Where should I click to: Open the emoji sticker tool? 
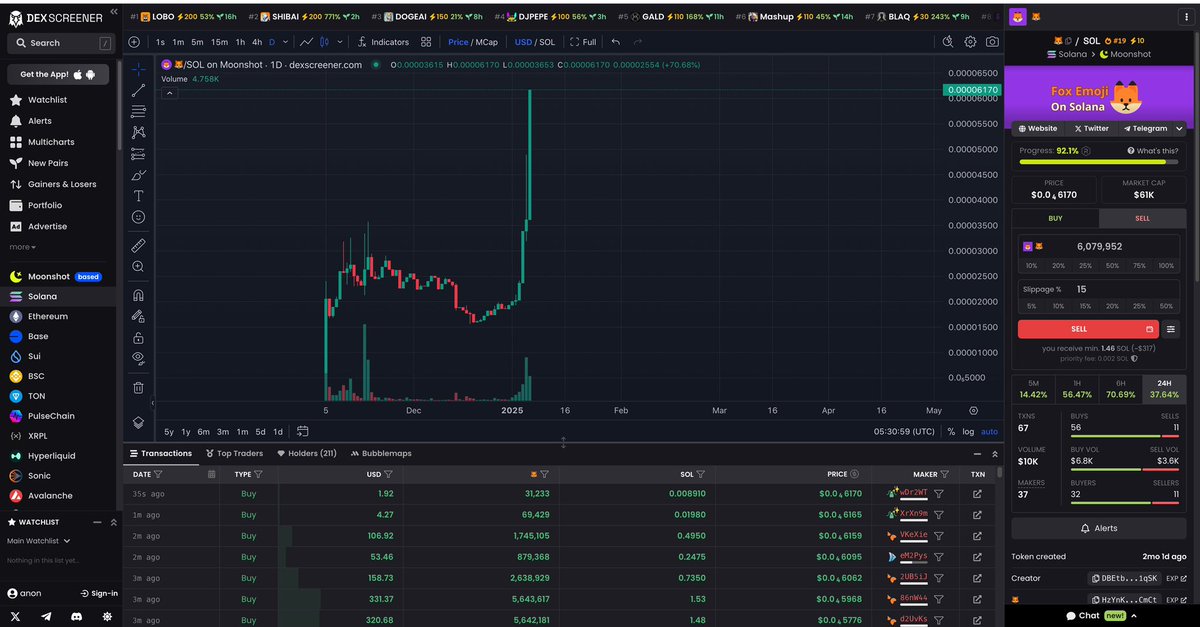click(x=138, y=216)
